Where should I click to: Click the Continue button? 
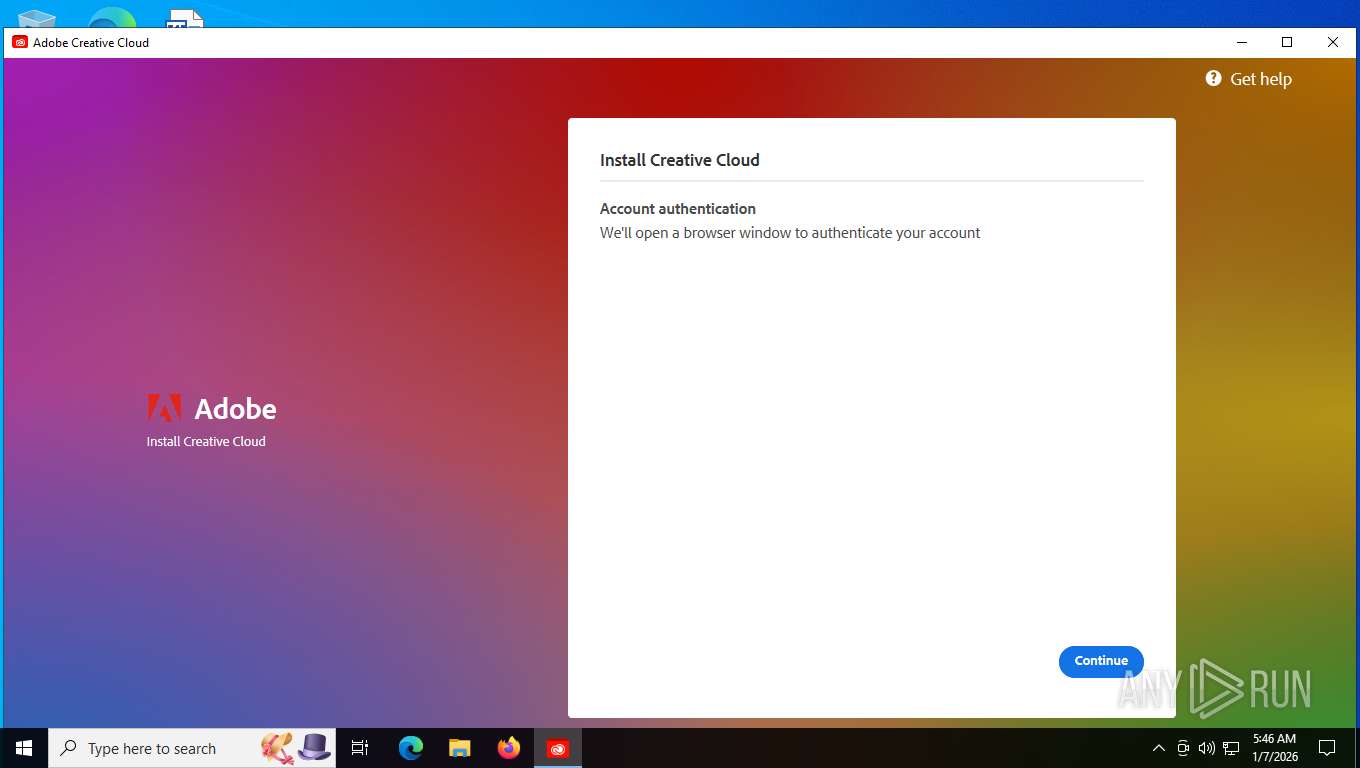pos(1101,661)
